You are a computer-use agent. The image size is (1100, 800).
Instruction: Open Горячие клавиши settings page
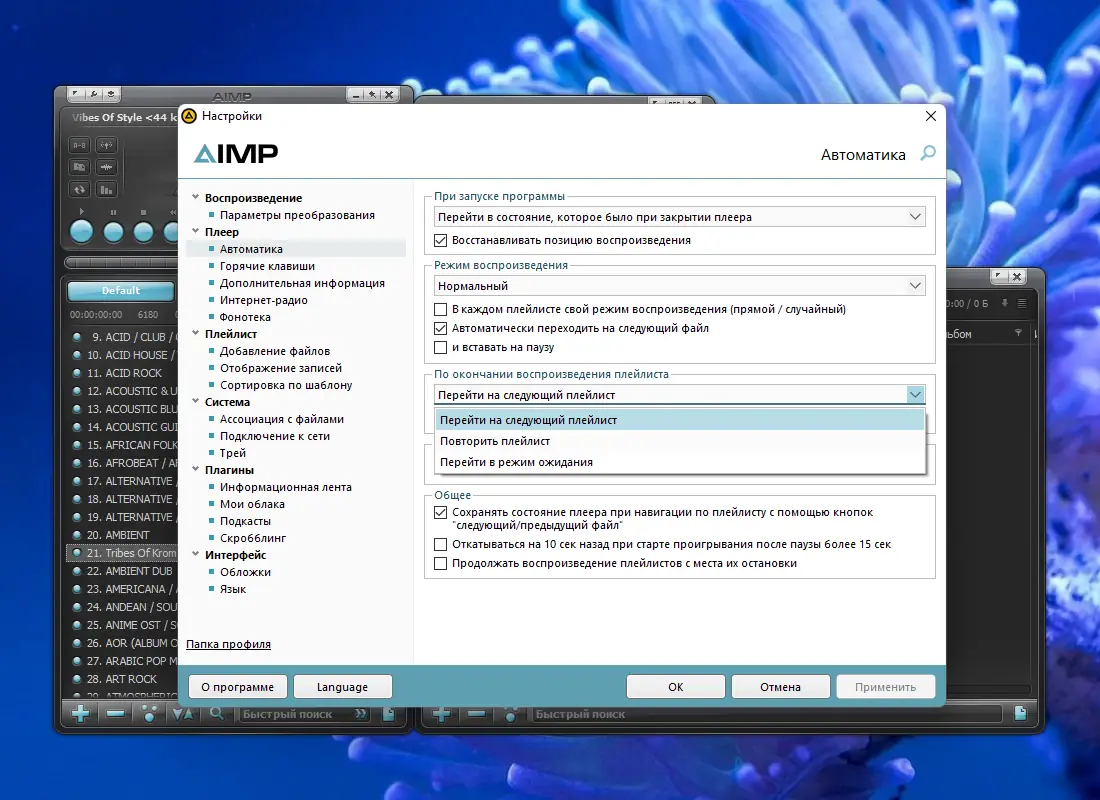[267, 266]
